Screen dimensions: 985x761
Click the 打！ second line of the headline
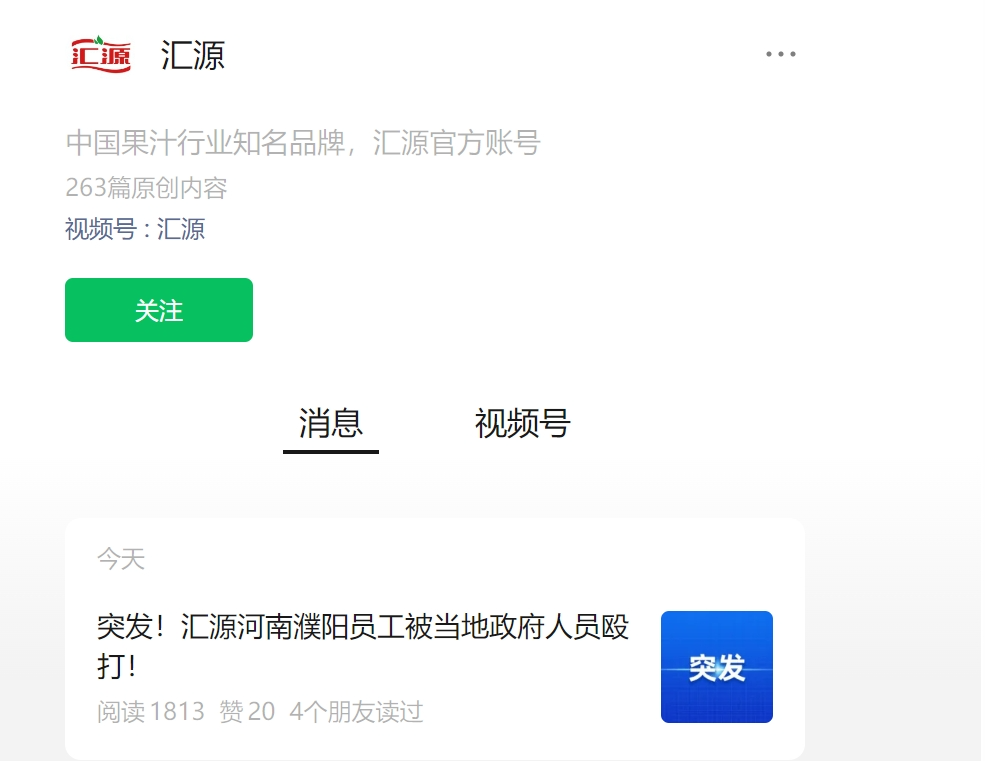click(117, 665)
